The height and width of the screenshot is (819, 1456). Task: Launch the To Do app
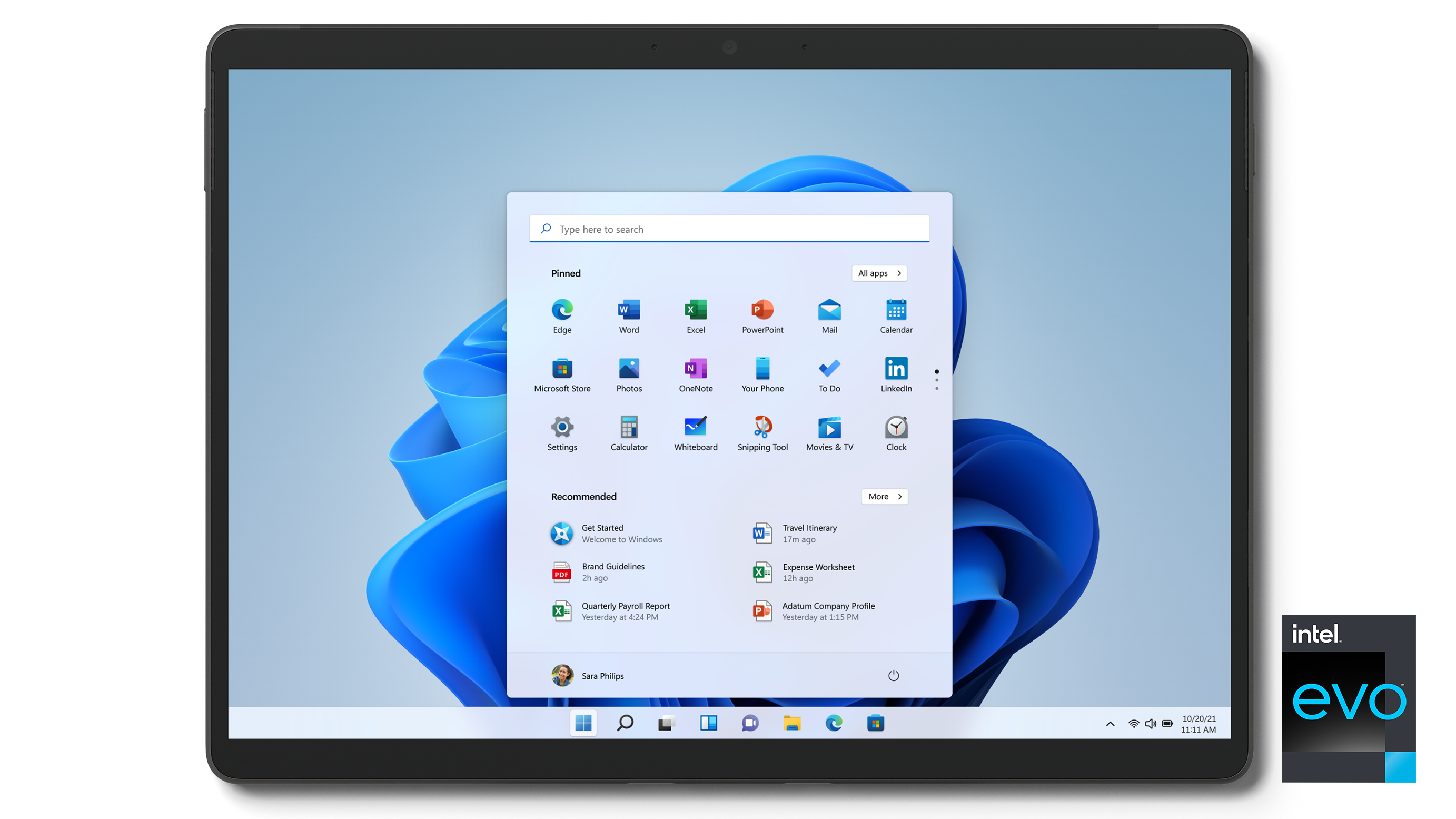point(829,375)
